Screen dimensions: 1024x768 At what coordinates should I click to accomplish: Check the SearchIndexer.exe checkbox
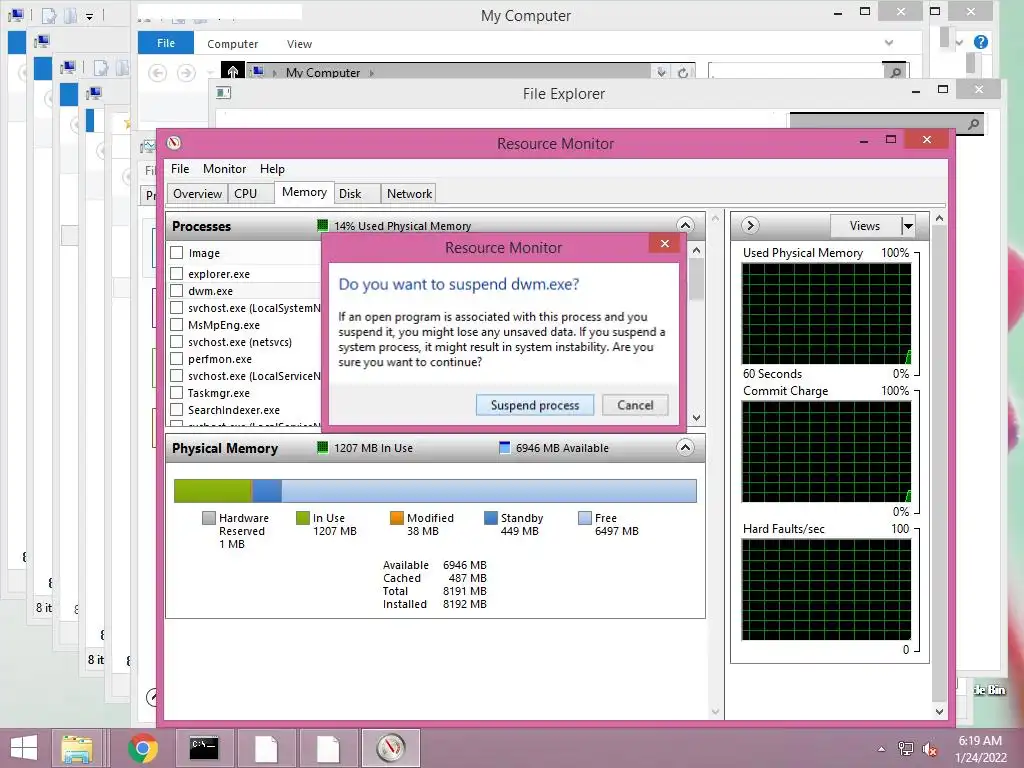click(x=176, y=409)
